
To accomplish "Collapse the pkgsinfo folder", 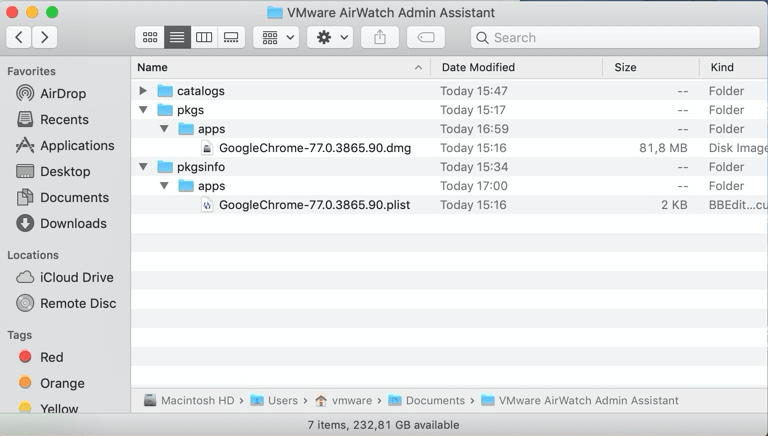I will (x=143, y=167).
